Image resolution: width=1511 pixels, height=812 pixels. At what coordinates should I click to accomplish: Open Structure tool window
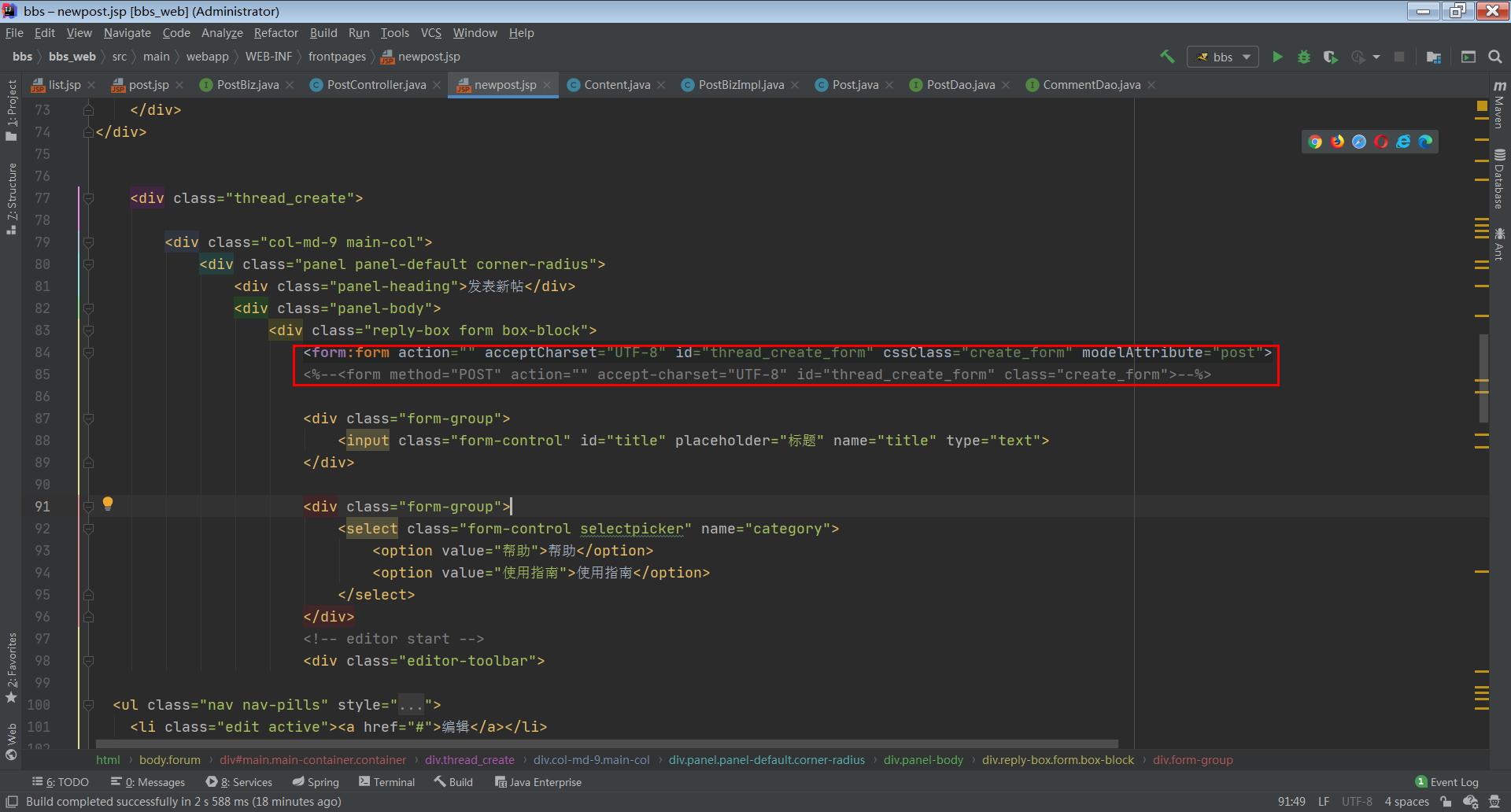[11, 198]
